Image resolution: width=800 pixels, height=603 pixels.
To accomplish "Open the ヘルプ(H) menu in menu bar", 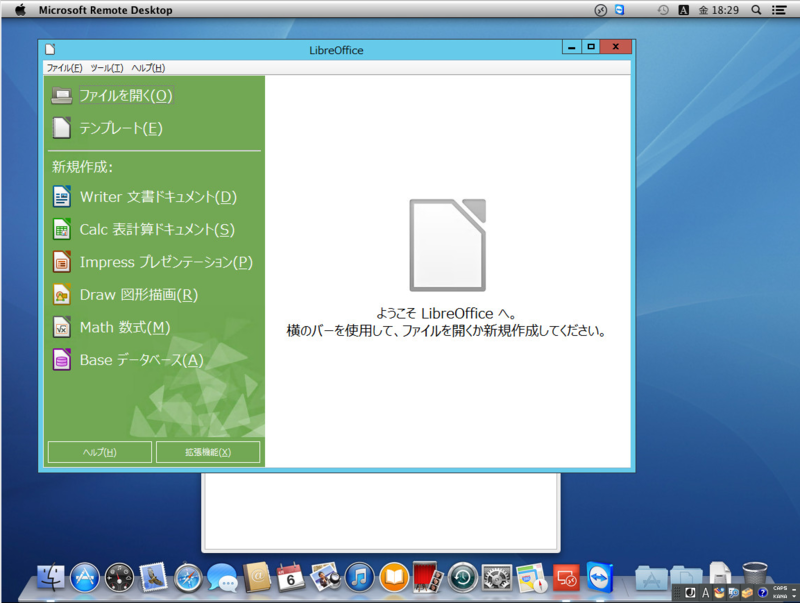I will tap(148, 68).
